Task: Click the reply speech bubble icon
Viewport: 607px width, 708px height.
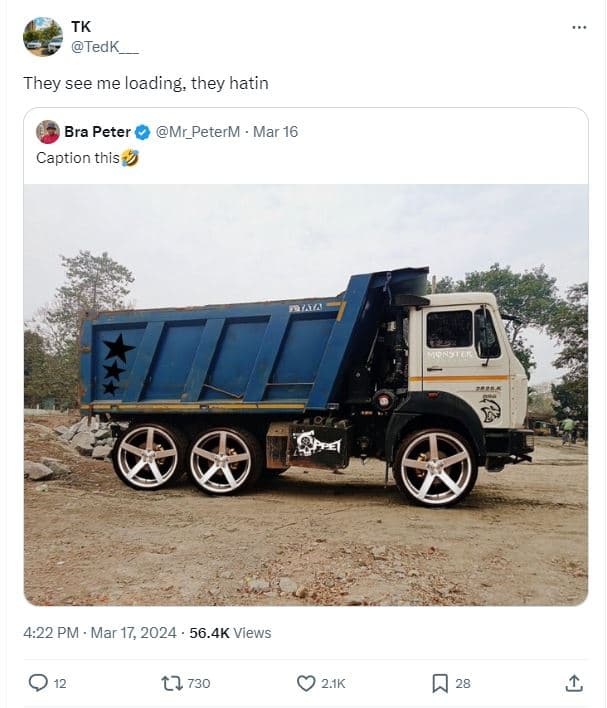Action: point(38,682)
